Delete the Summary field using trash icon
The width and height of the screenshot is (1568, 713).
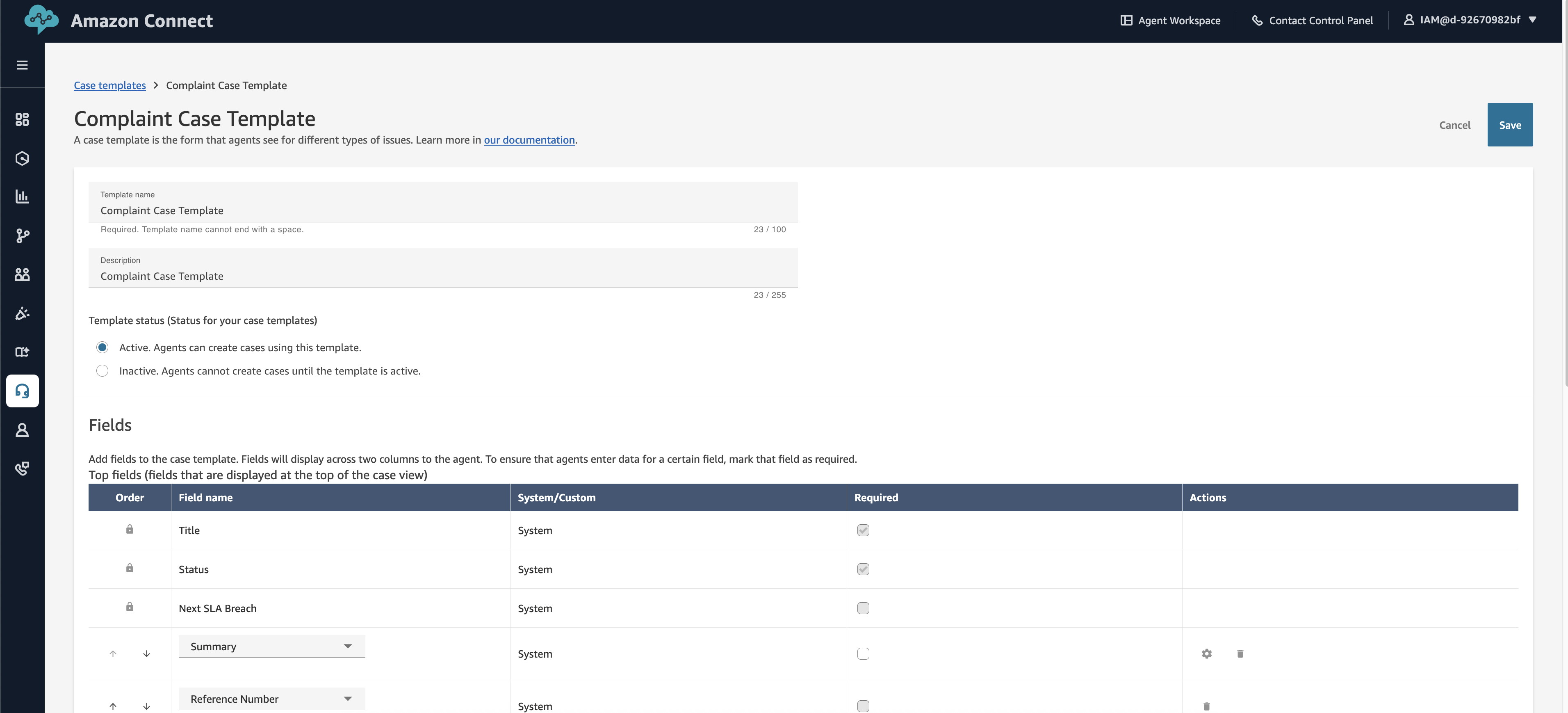point(1240,654)
